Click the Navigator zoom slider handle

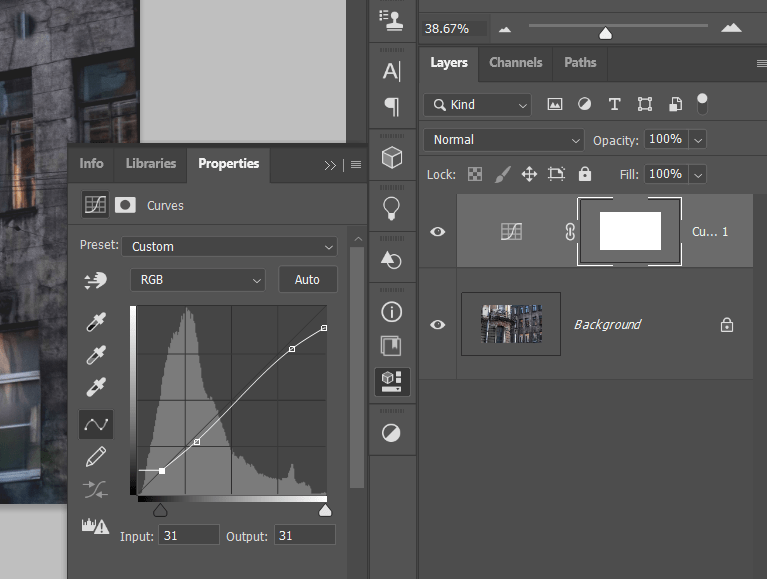click(606, 33)
